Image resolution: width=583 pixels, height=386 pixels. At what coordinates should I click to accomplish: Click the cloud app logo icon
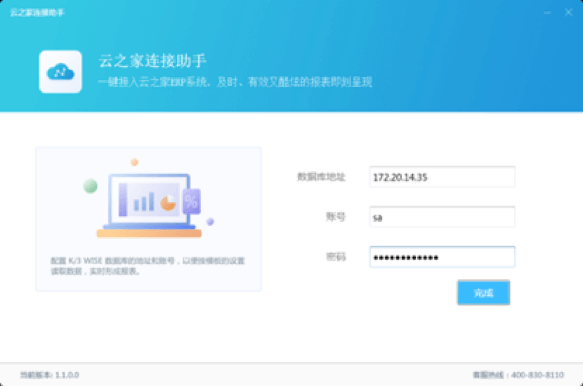click(x=61, y=72)
